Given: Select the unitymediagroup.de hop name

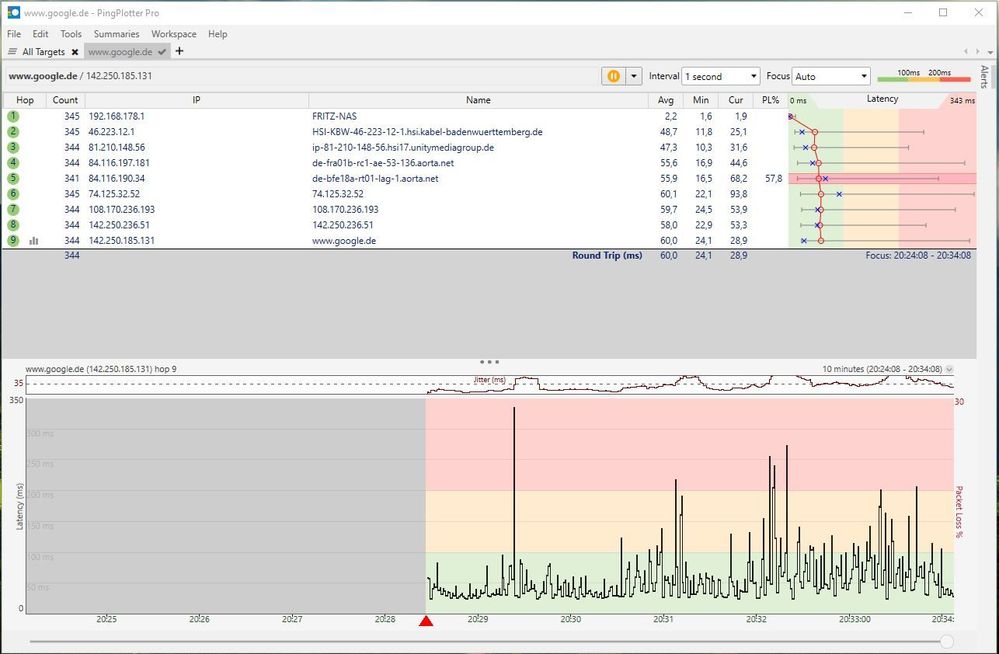Looking at the screenshot, I should click(x=403, y=147).
